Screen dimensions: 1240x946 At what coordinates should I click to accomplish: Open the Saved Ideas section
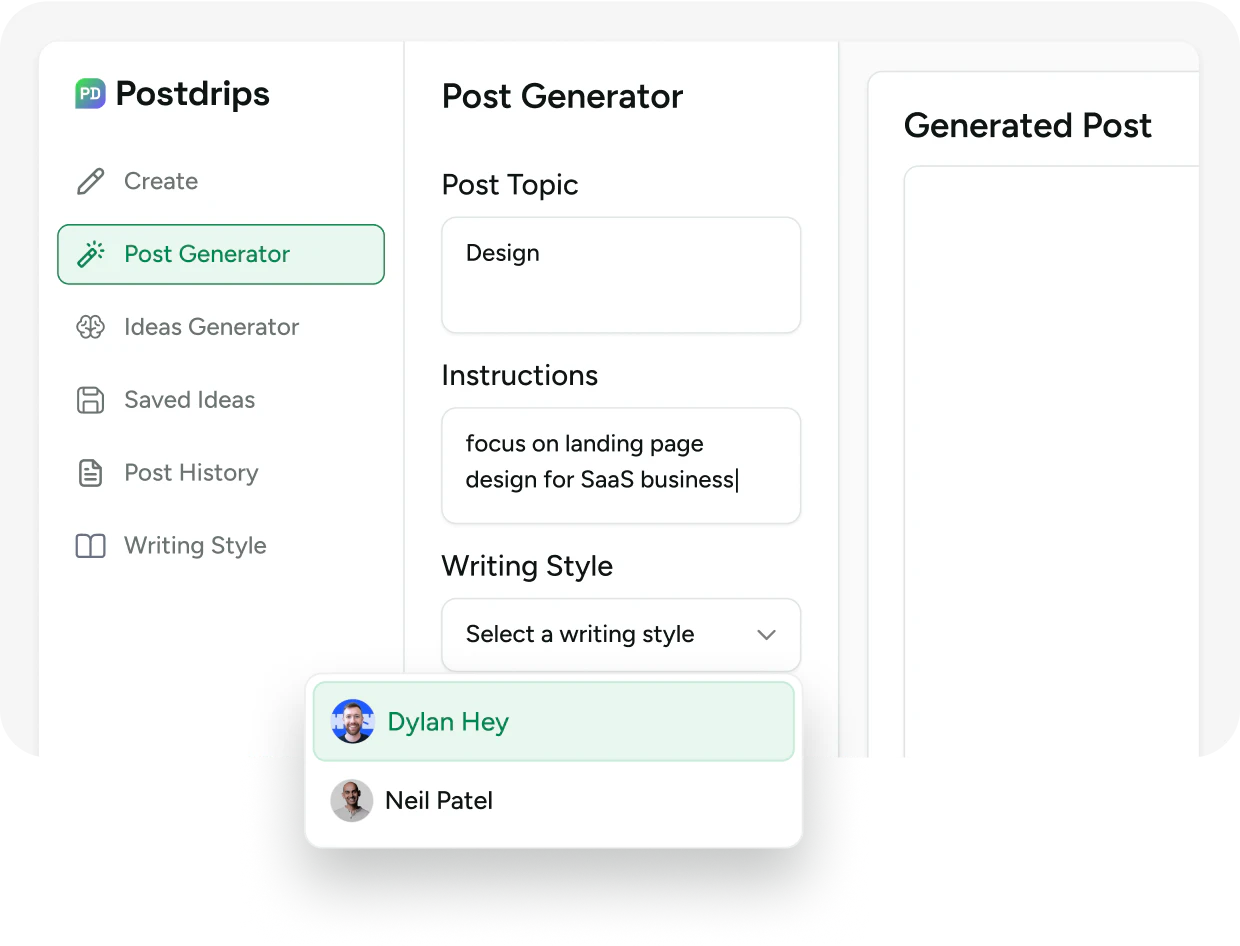pos(189,400)
